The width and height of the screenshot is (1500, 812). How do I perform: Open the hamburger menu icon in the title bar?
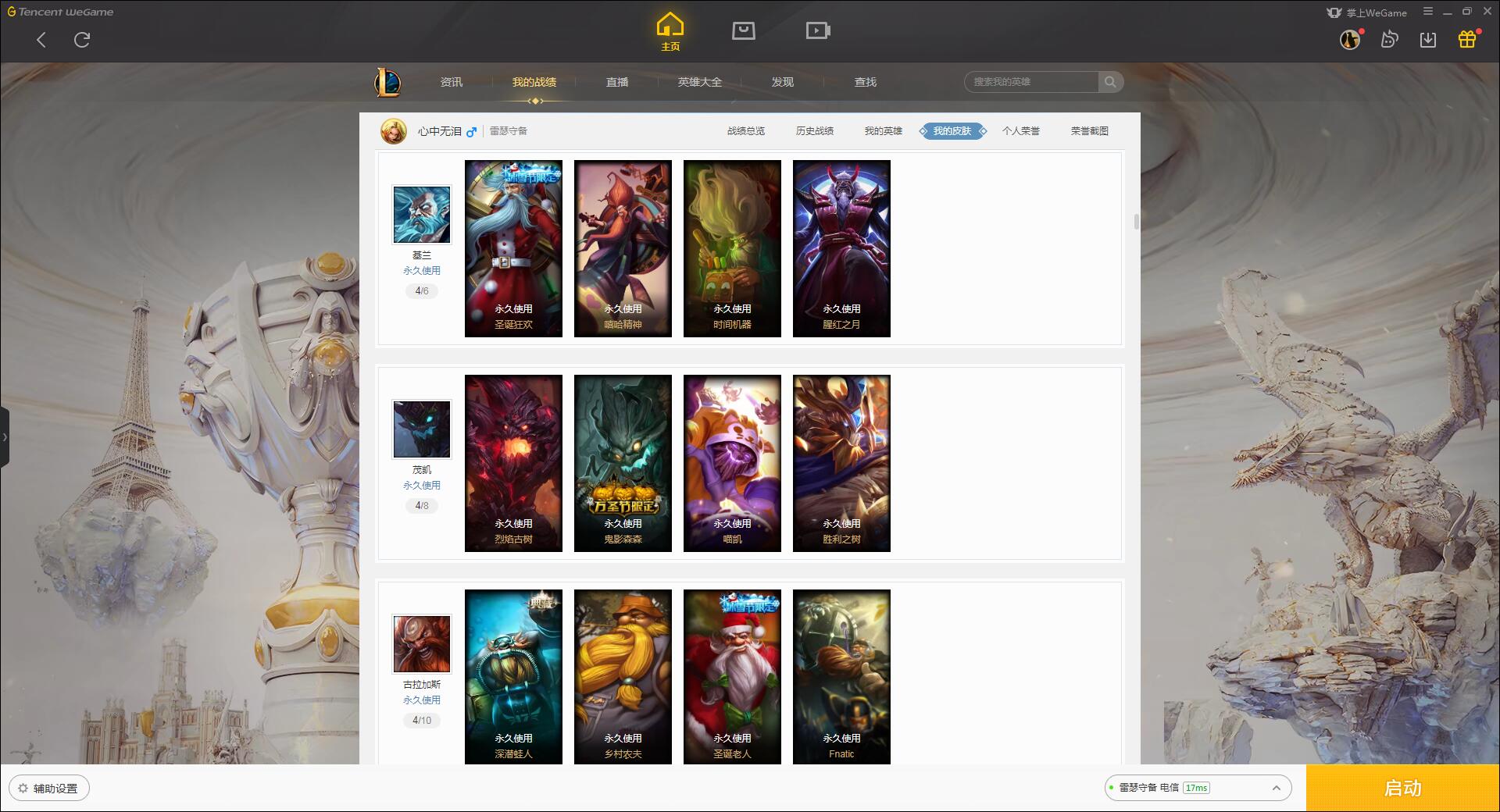point(1428,12)
